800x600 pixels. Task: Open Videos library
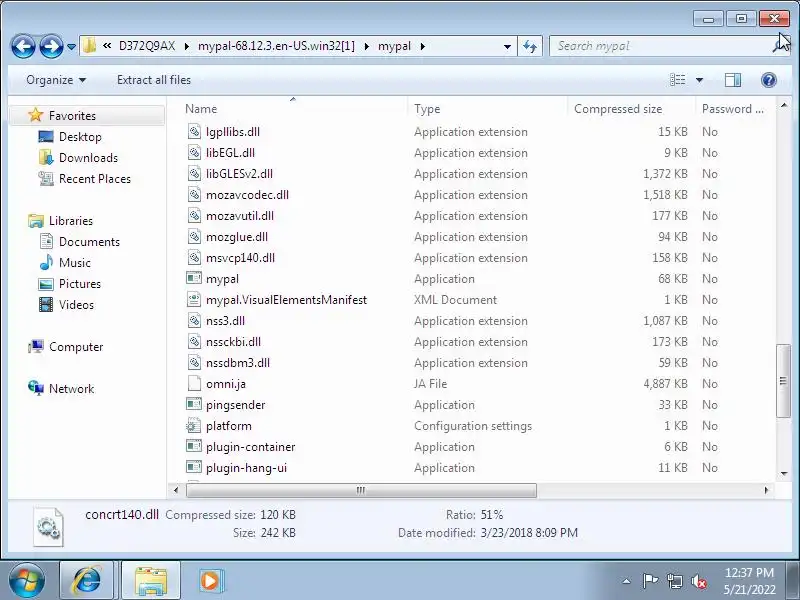pos(76,304)
